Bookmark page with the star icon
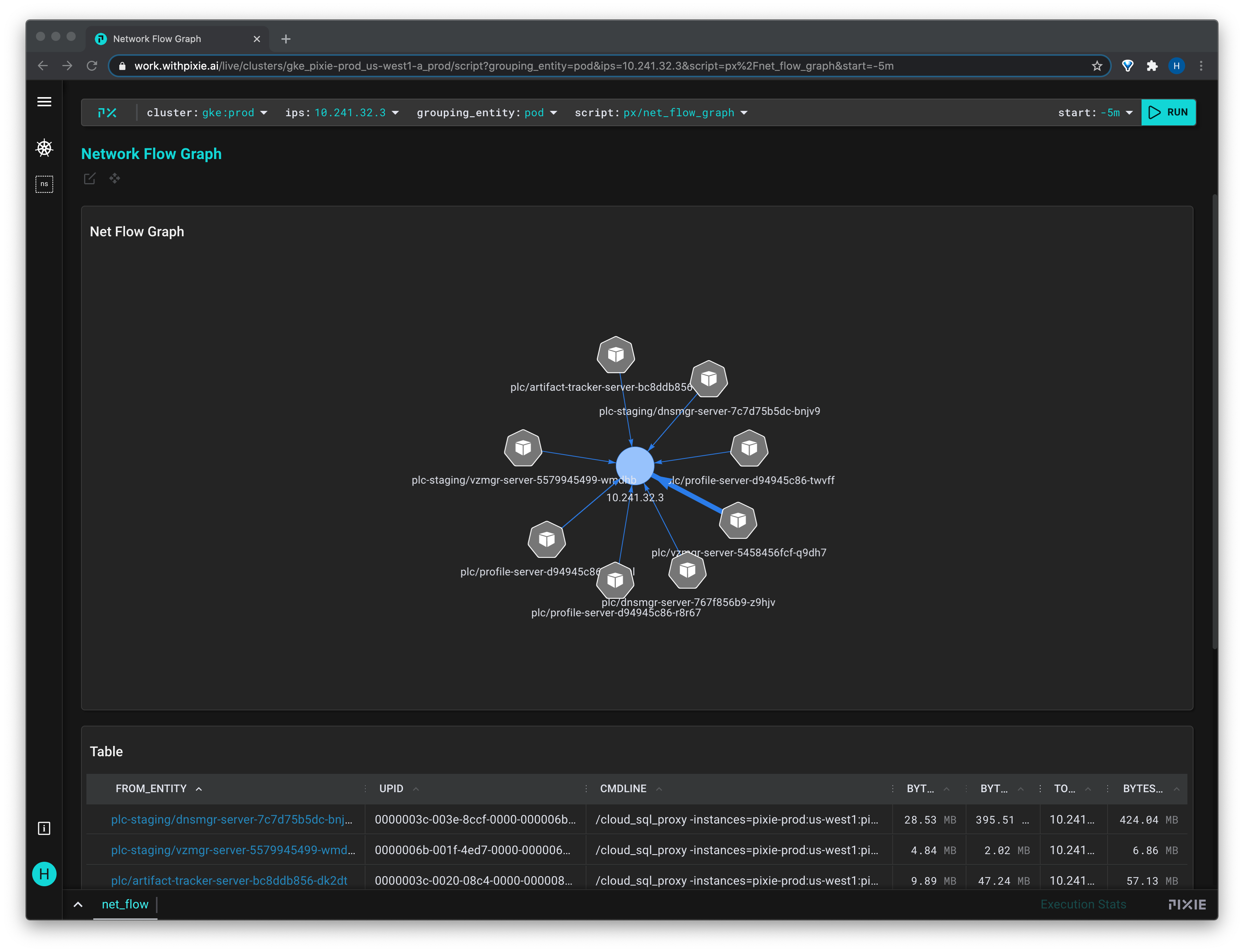1244x952 pixels. 1097,66
